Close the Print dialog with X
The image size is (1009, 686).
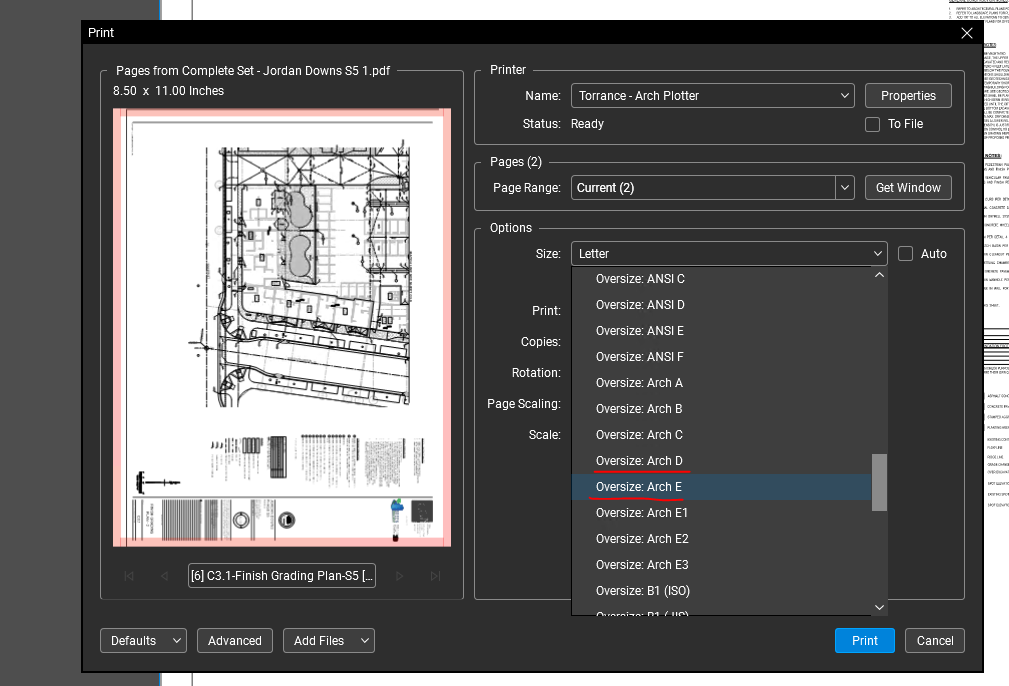coord(966,33)
